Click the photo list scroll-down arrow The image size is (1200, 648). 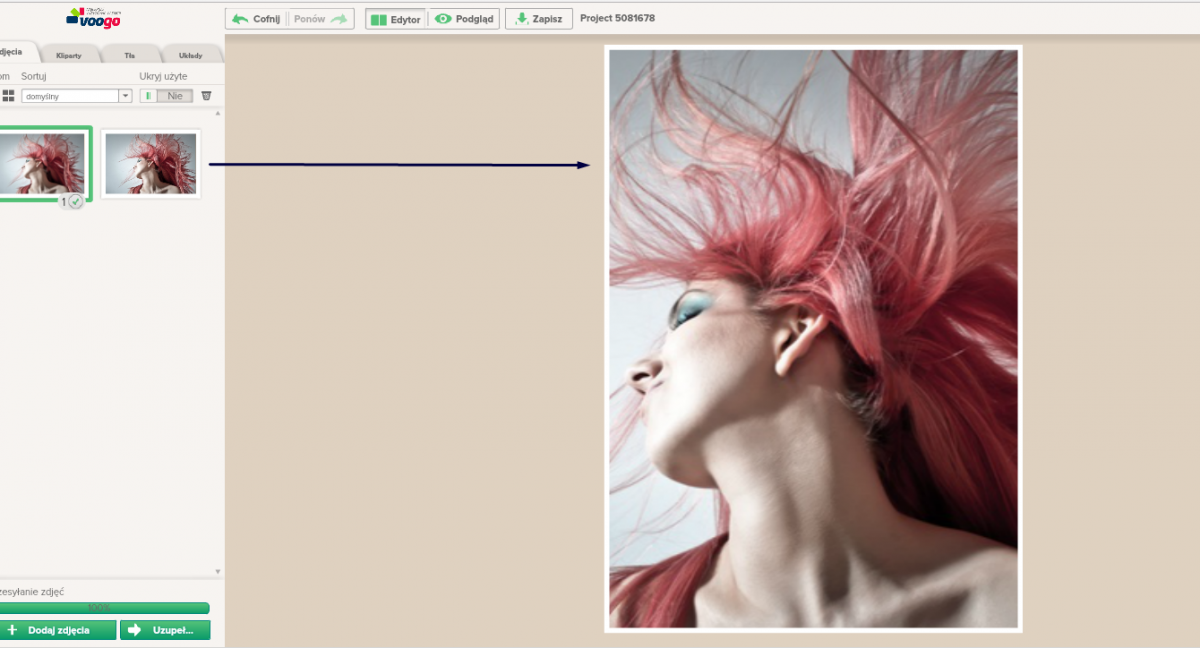(x=218, y=572)
